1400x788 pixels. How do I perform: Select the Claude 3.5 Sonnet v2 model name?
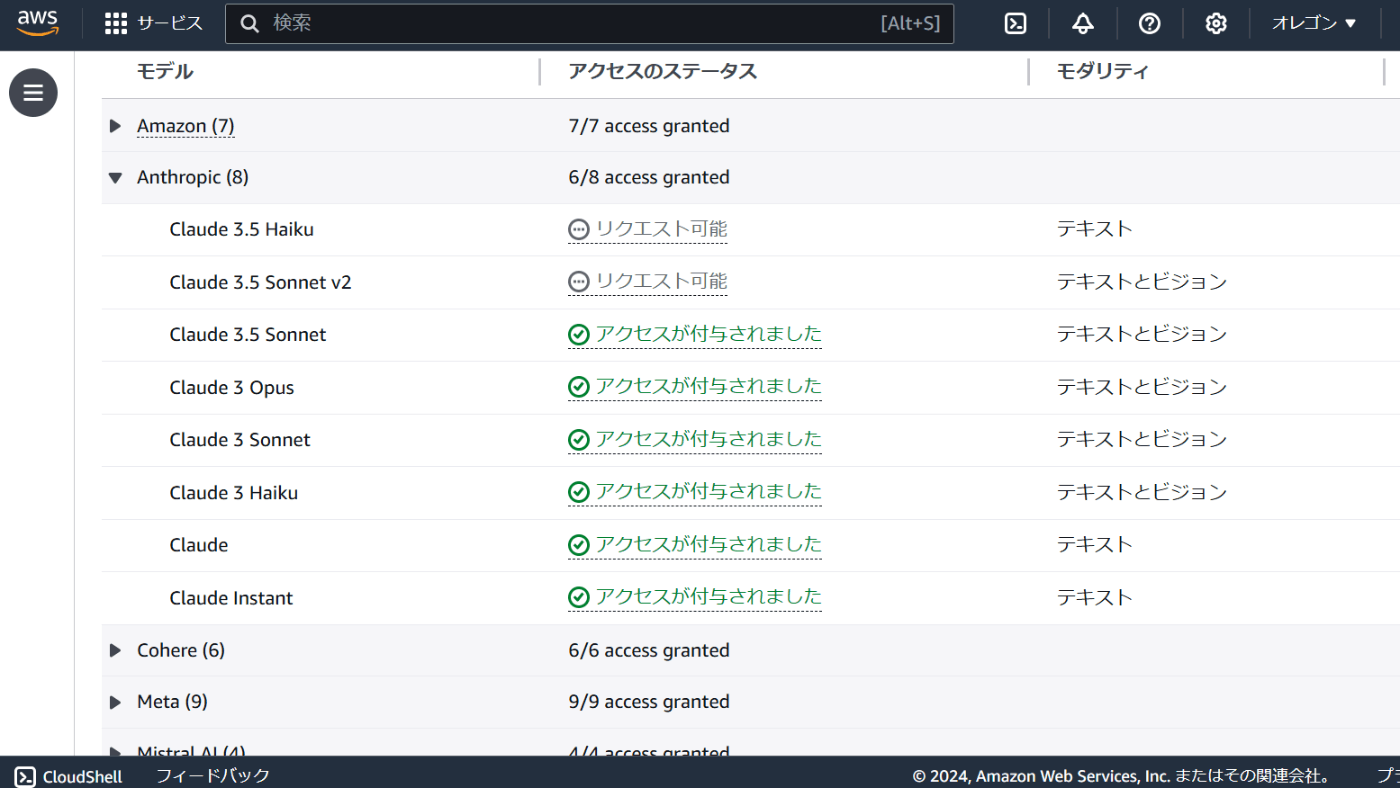pos(261,282)
